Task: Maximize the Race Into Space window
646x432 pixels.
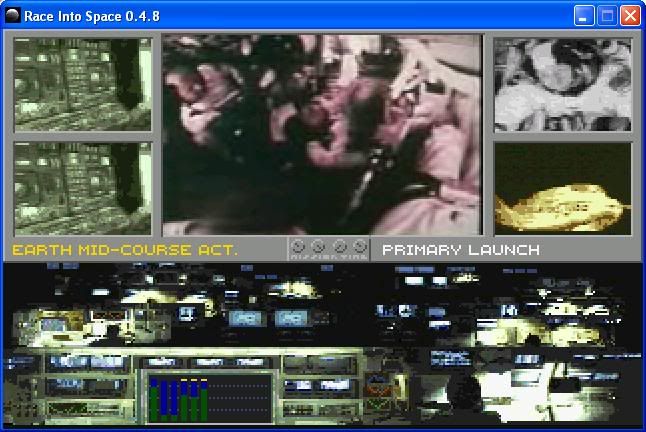Action: (x=607, y=16)
